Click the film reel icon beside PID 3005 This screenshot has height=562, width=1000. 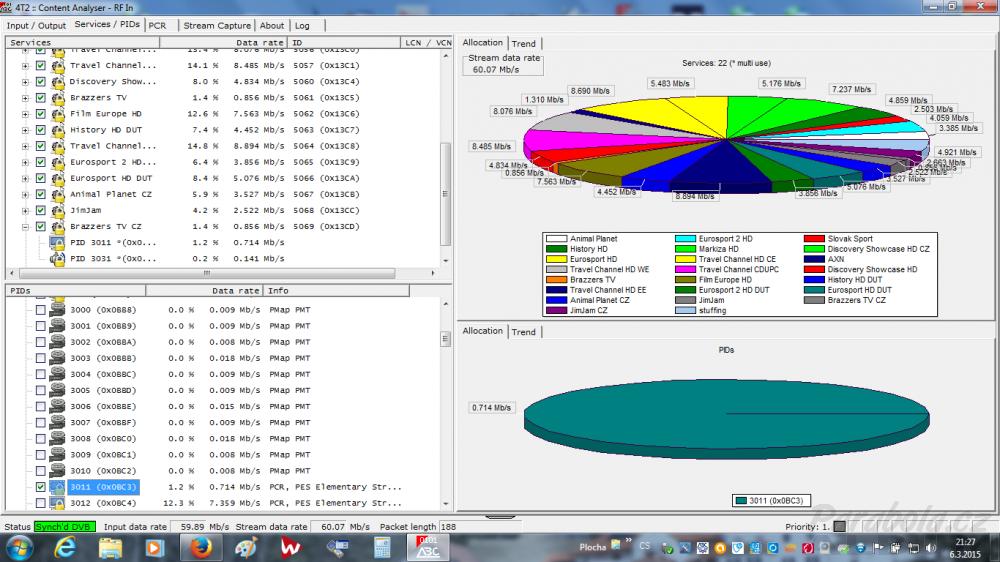(x=57, y=390)
